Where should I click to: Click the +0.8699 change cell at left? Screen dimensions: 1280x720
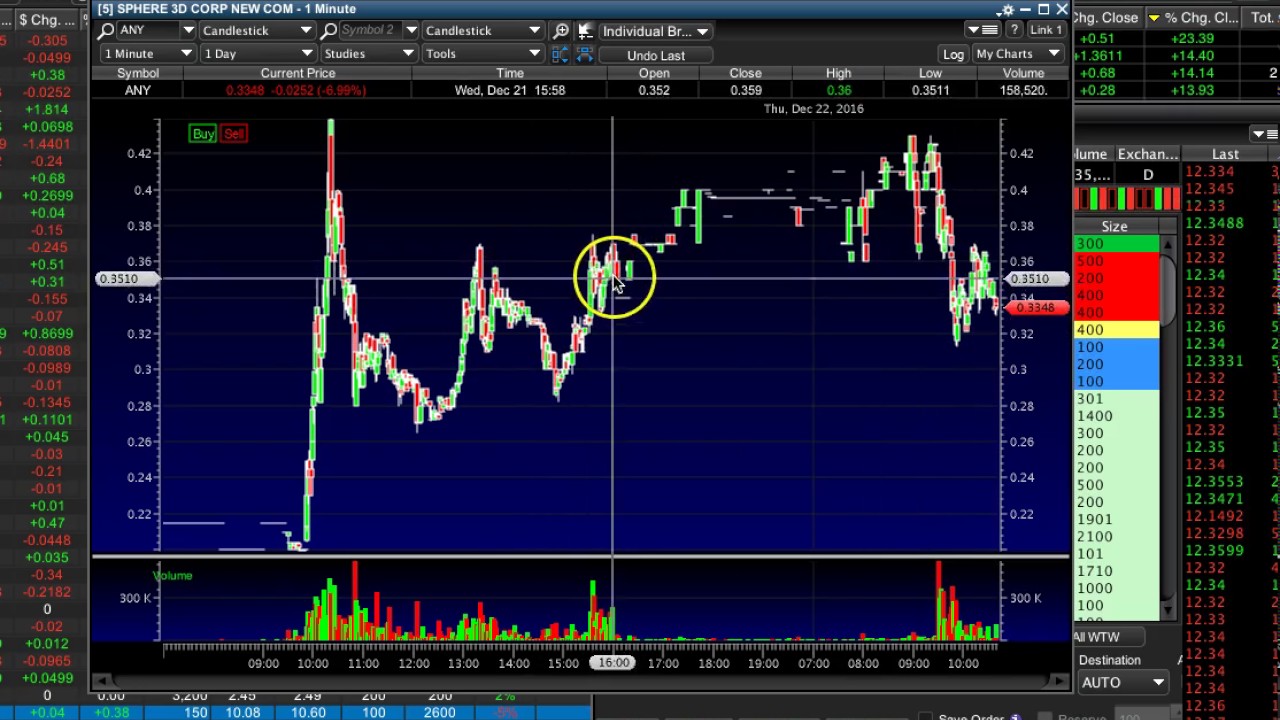coord(48,333)
